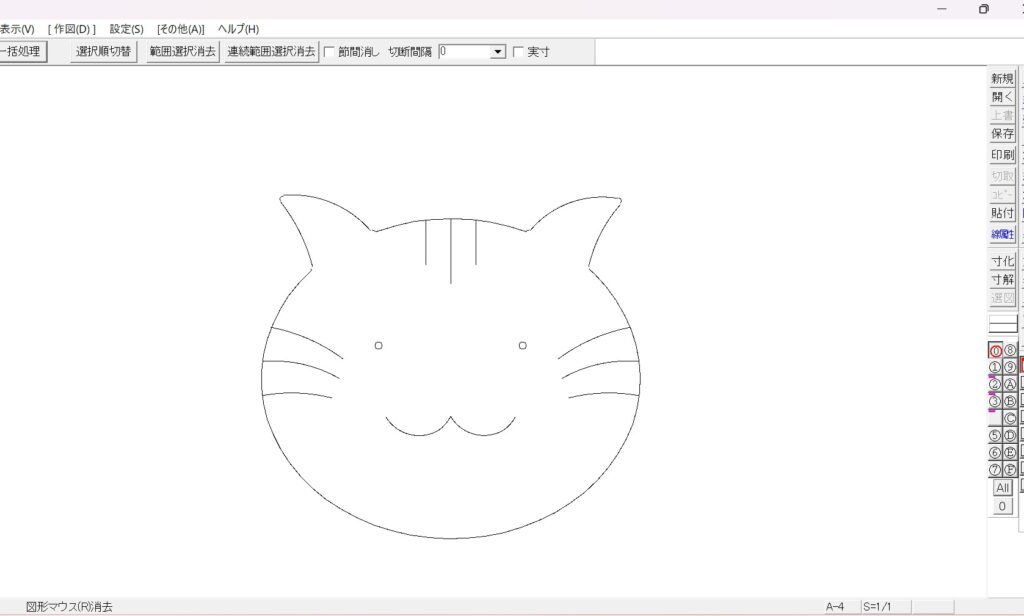The width and height of the screenshot is (1024, 616).
Task: Click the 保存 (Save) toolbar button
Action: click(1002, 134)
